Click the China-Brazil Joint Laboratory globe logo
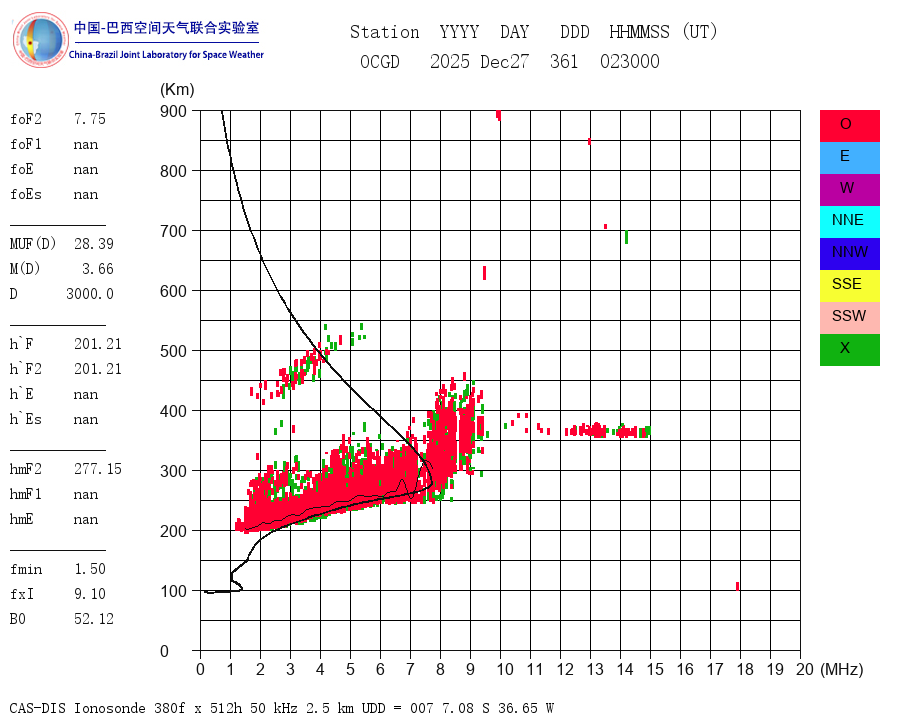Image resolution: width=900 pixels, height=720 pixels. coord(40,40)
